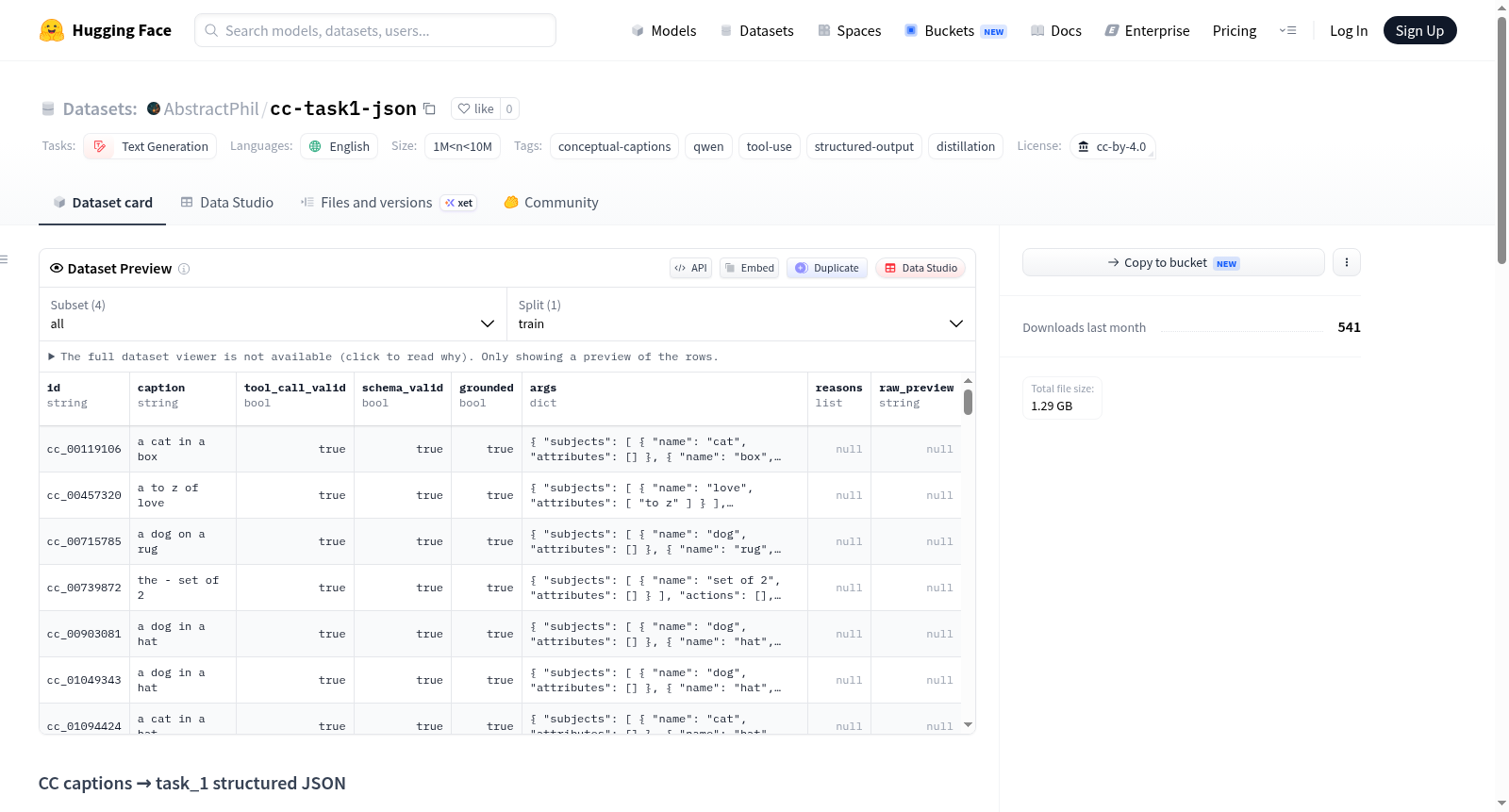Like the cc-task1-json dataset
This screenshot has width=1509, height=812.
475,108
